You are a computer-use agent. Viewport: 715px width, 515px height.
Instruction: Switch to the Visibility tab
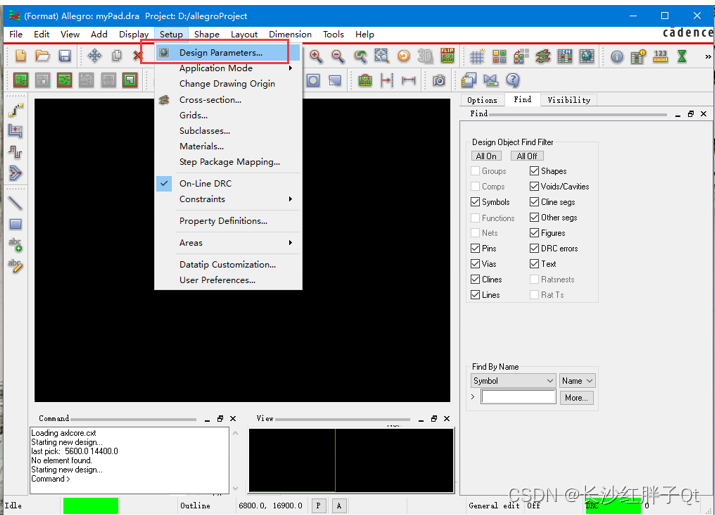point(569,100)
